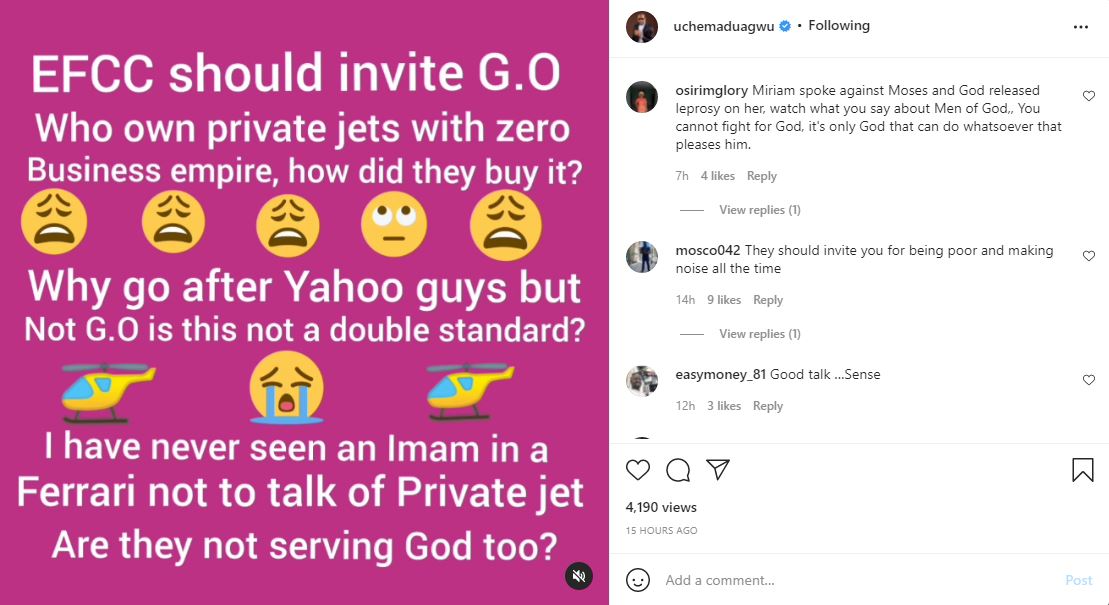Open the emoji picker in the comment box
1109x605 pixels.
tap(638, 580)
